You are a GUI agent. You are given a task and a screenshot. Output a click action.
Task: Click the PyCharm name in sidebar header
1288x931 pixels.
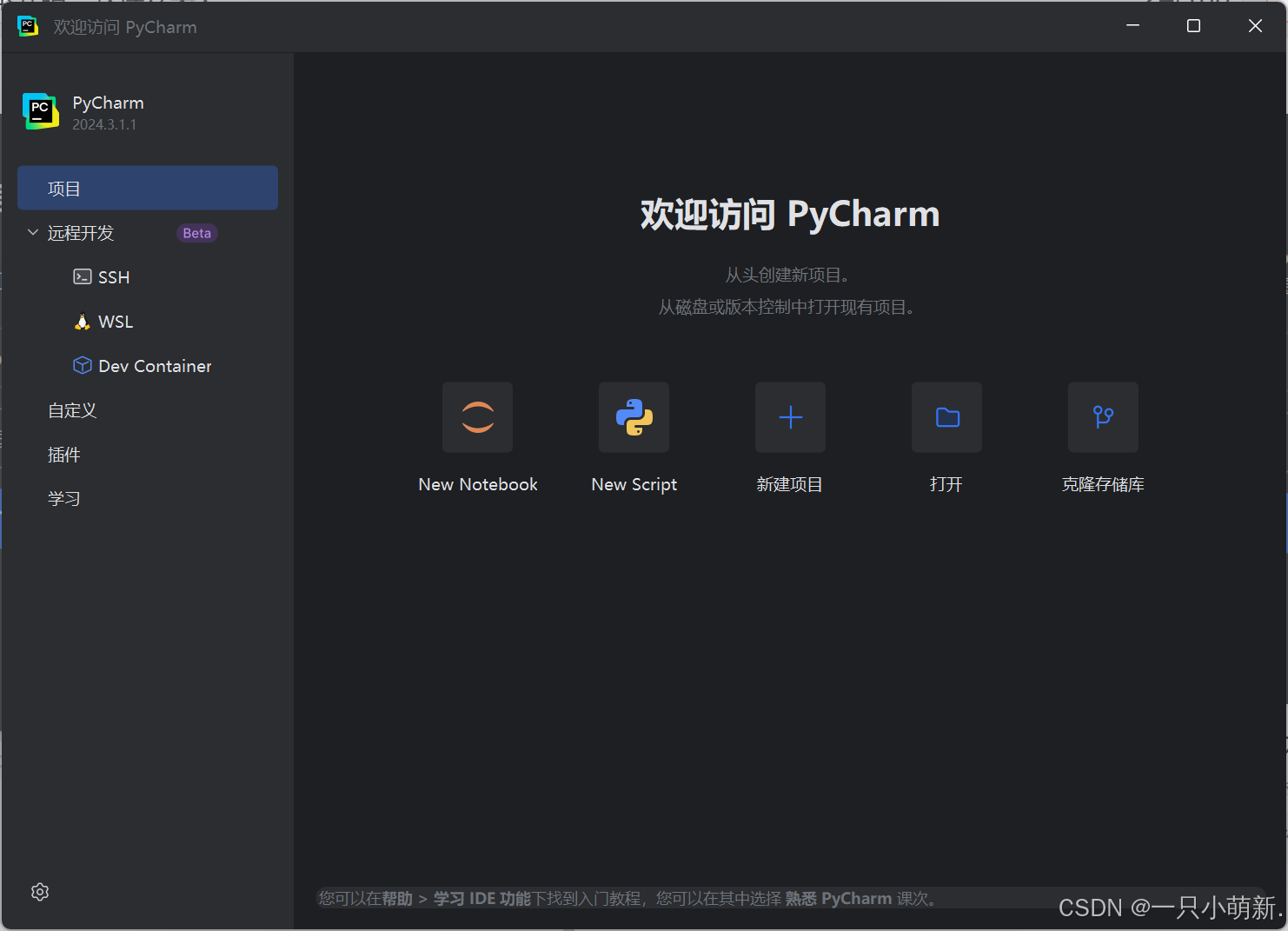coord(108,103)
